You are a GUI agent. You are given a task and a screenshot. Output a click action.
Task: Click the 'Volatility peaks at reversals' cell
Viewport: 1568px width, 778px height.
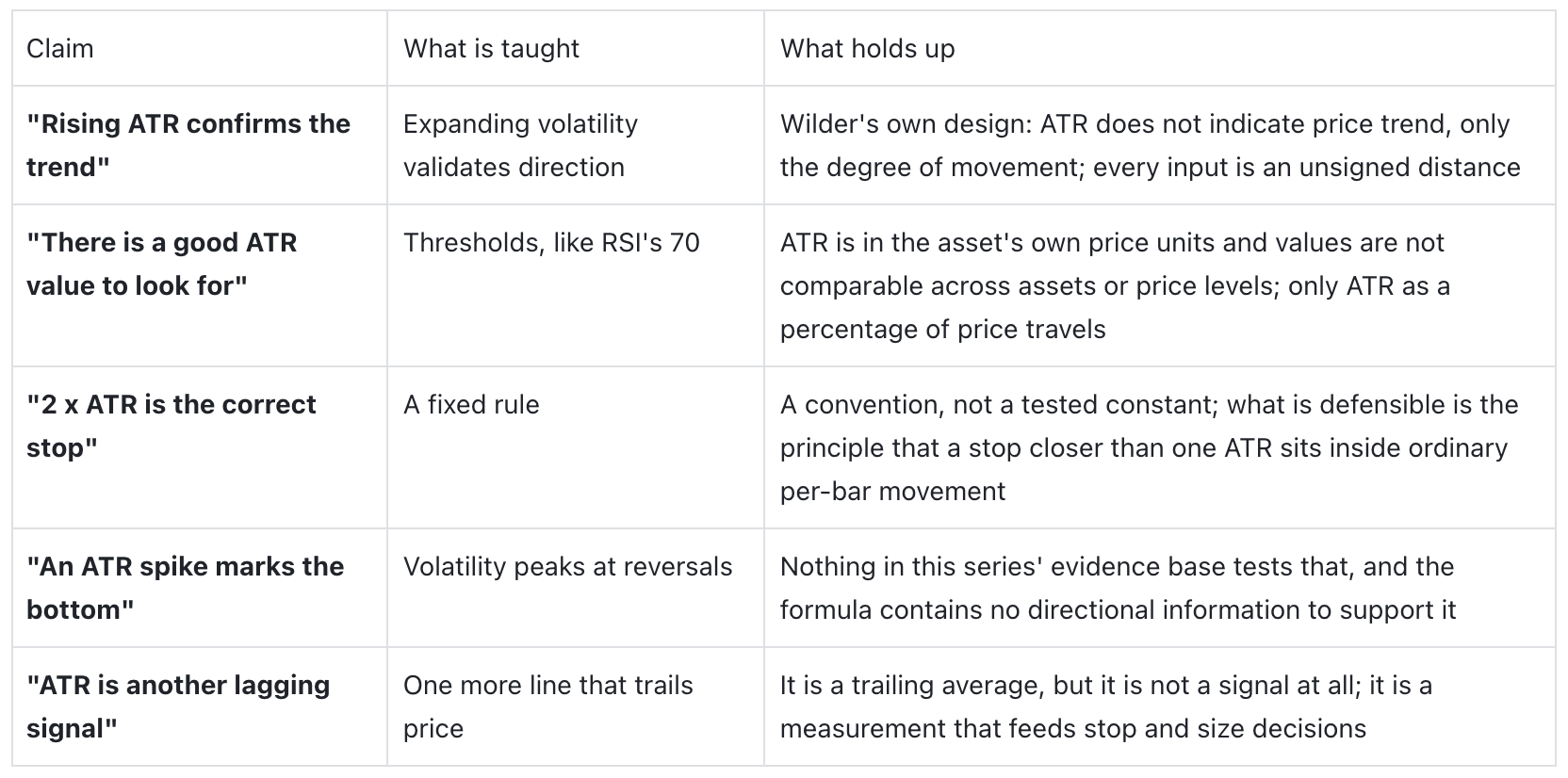[567, 567]
